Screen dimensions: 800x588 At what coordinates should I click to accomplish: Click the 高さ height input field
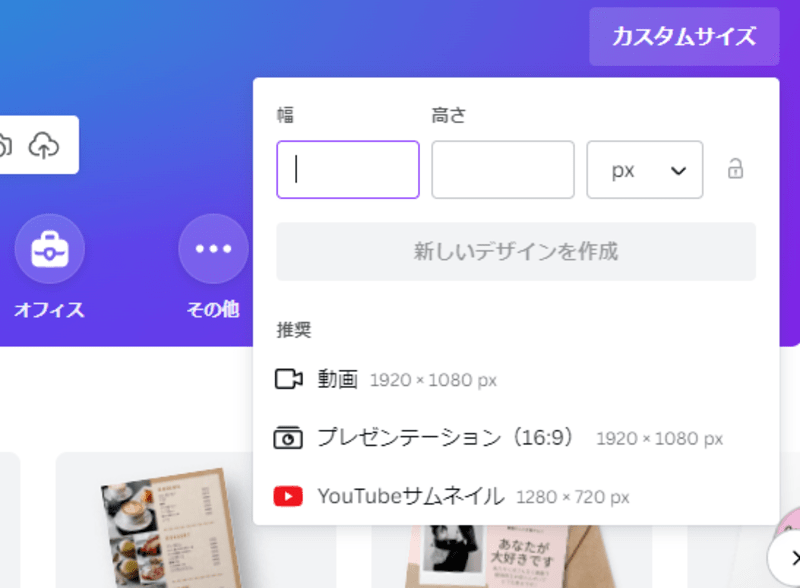[503, 170]
